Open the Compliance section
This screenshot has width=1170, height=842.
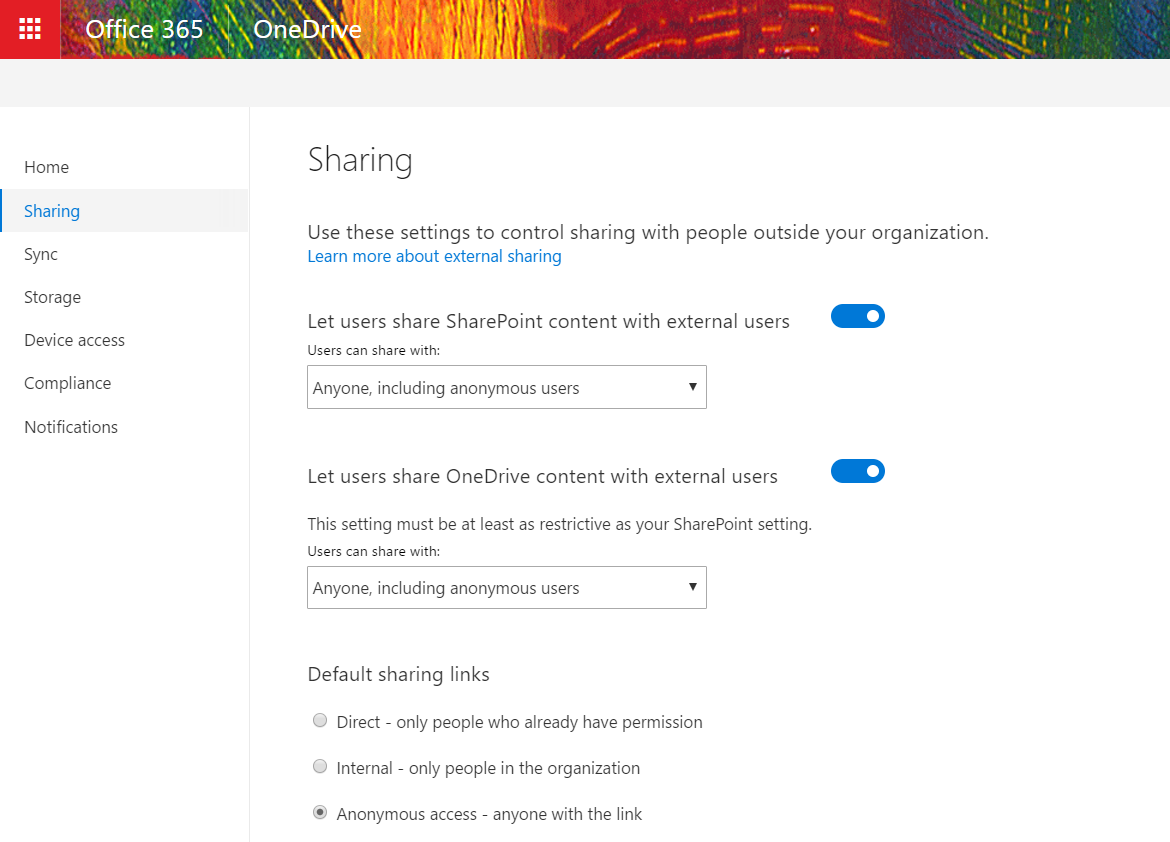coord(67,383)
